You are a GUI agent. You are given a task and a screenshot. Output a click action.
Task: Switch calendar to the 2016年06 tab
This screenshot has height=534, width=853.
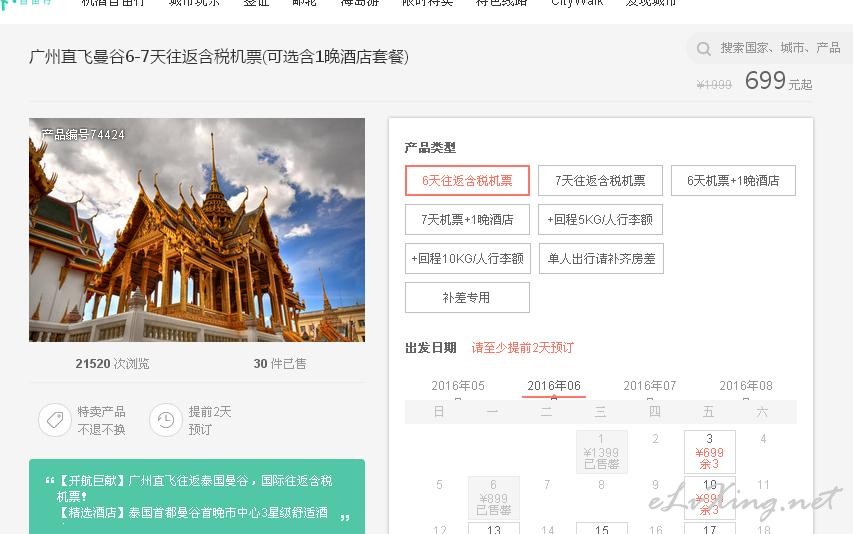pyautogui.click(x=554, y=386)
